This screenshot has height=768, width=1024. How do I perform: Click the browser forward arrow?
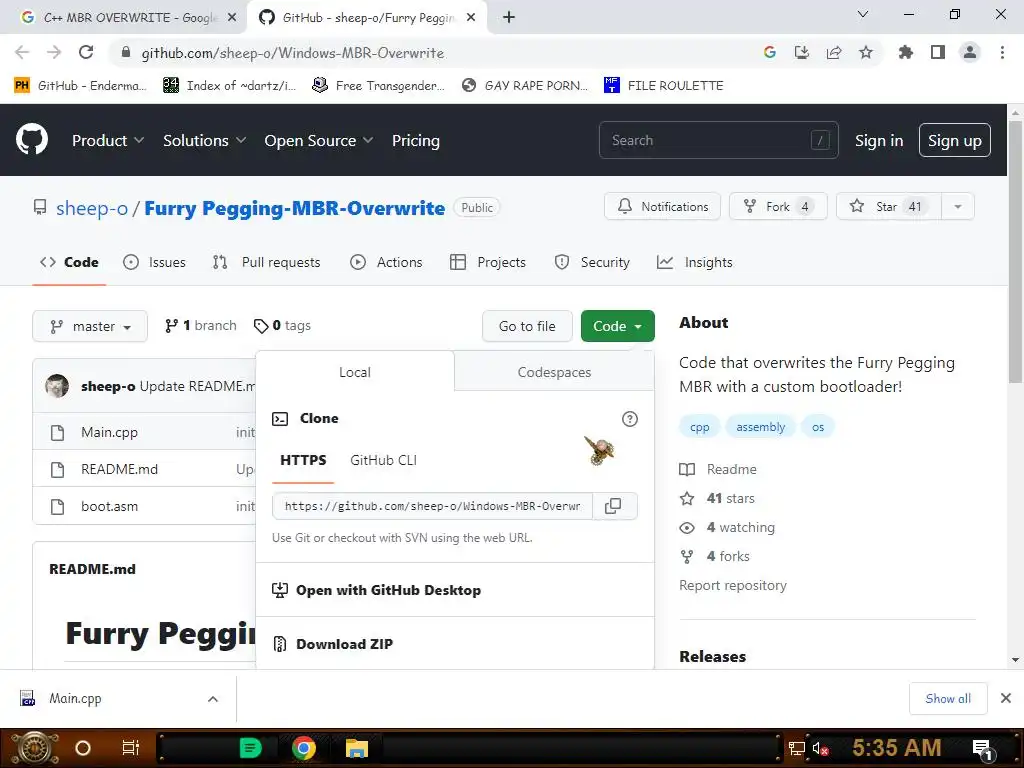coord(54,53)
